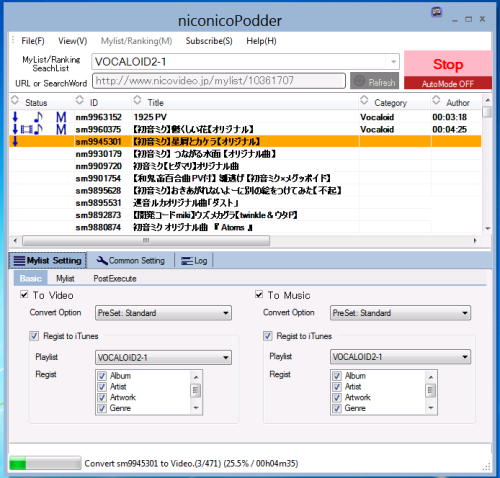Click the sort icon on Category column
Image resolution: width=500 pixels, height=478 pixels.
tap(364, 100)
